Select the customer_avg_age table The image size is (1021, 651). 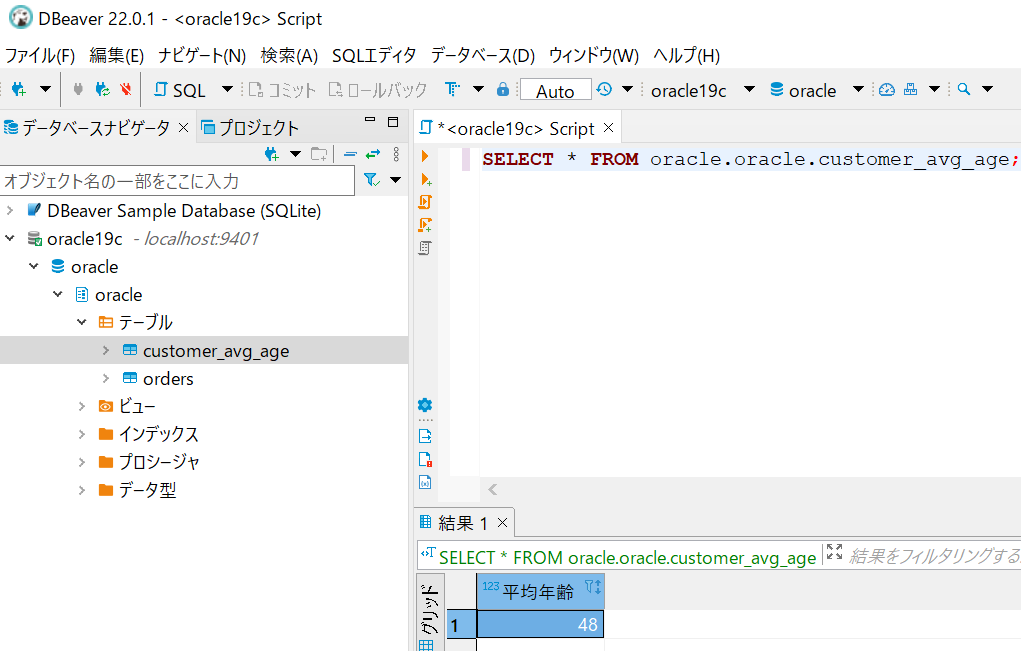pos(216,351)
